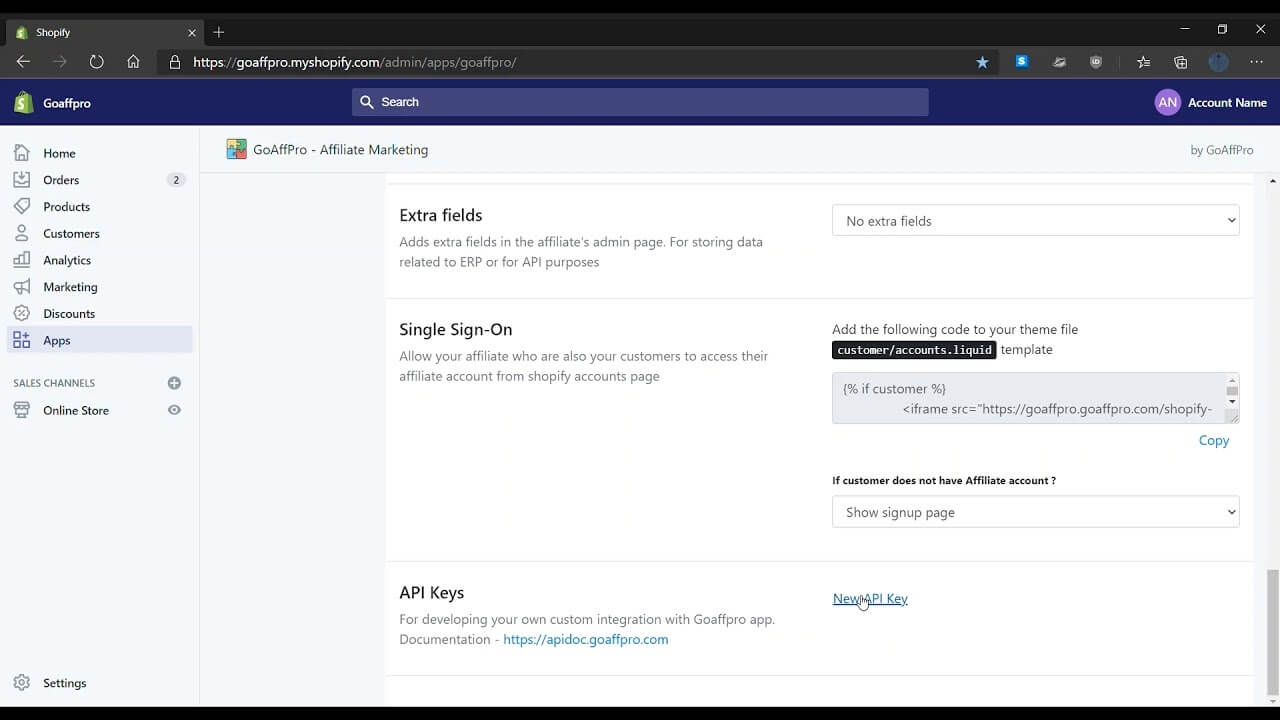The image size is (1280, 720).
Task: Click the New API Key link
Action: click(x=870, y=599)
